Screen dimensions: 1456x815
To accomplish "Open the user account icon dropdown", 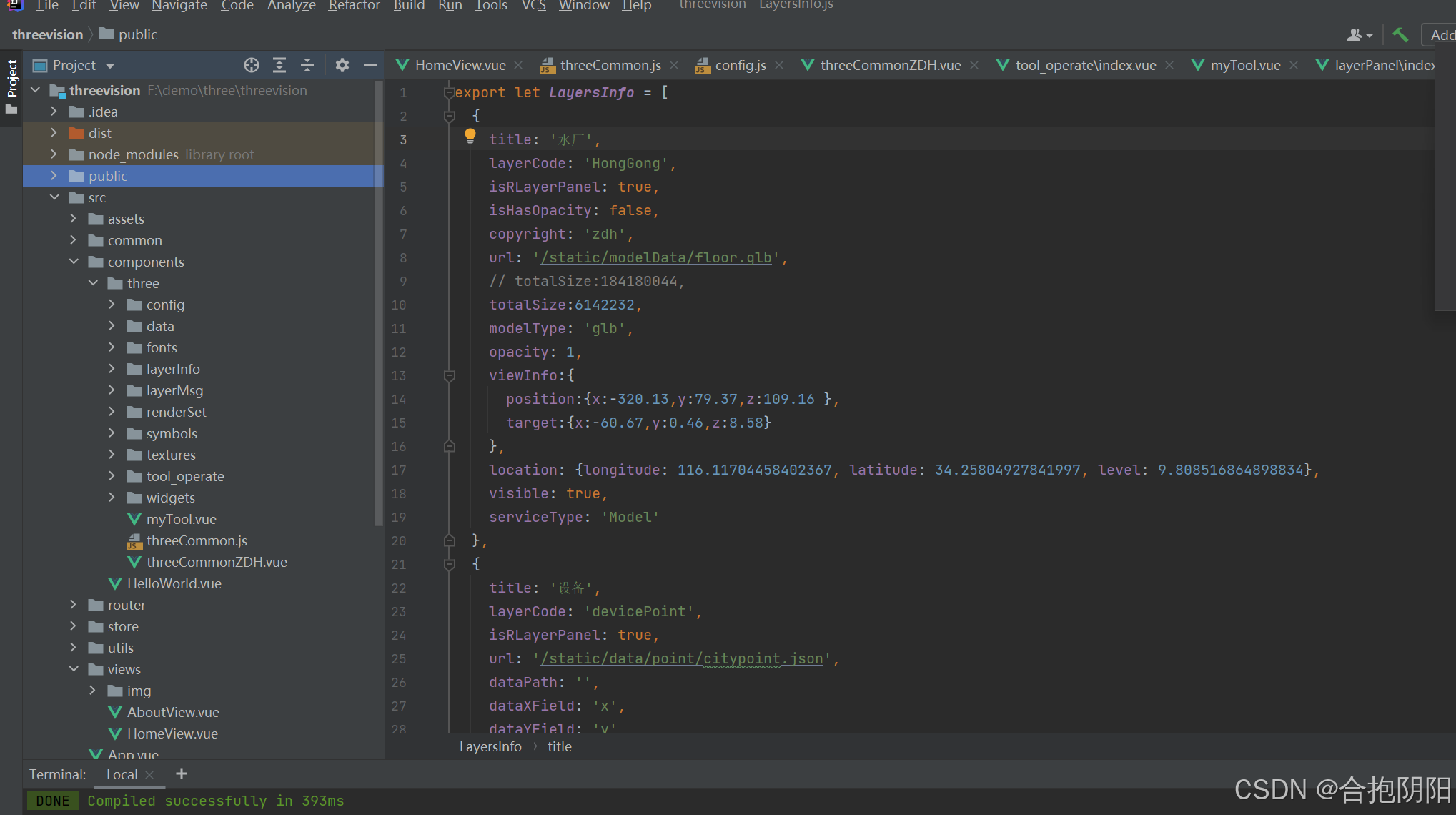I will pos(1360,34).
